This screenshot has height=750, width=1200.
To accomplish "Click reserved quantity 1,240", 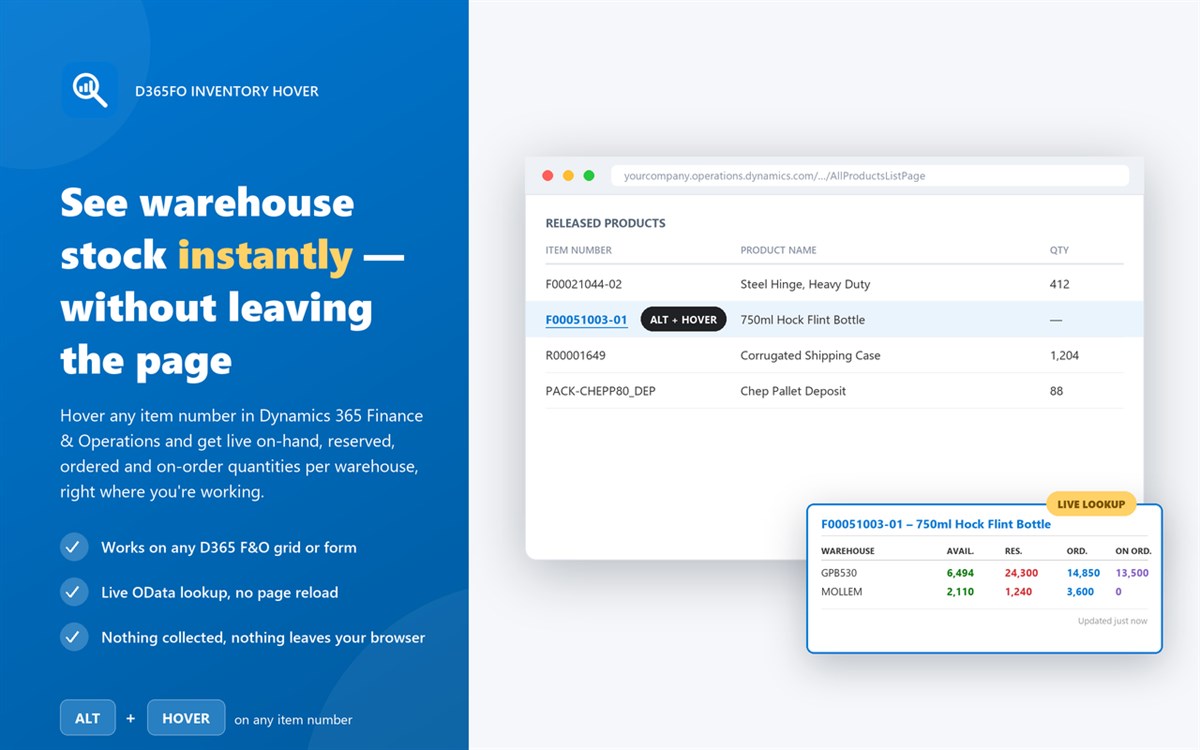I will coord(1018,591).
